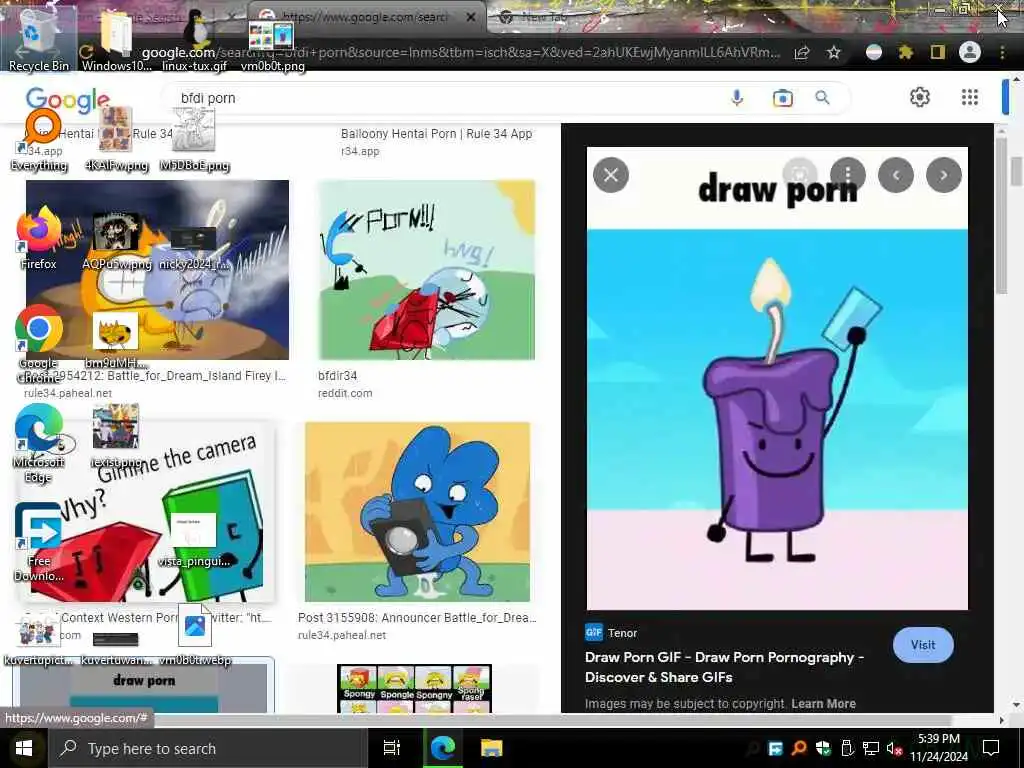1024x768 pixels.
Task: Click the horizontal scrollbar right arrow
Action: tap(1002, 720)
